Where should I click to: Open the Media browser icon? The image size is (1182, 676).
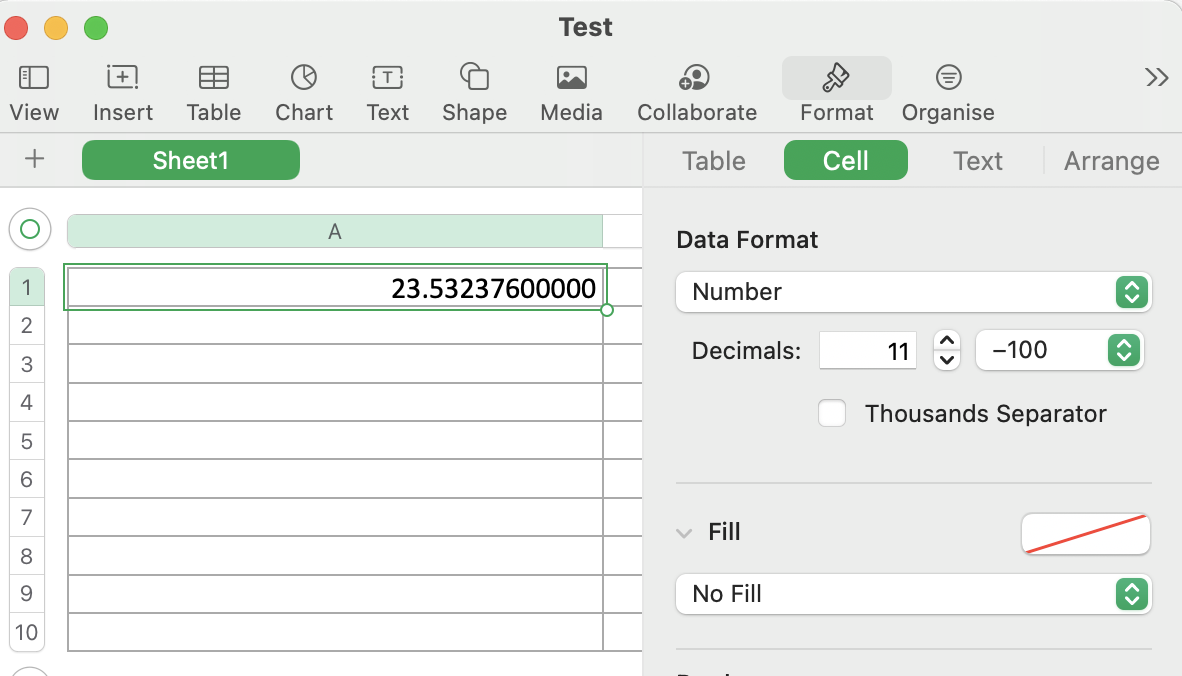pyautogui.click(x=571, y=78)
